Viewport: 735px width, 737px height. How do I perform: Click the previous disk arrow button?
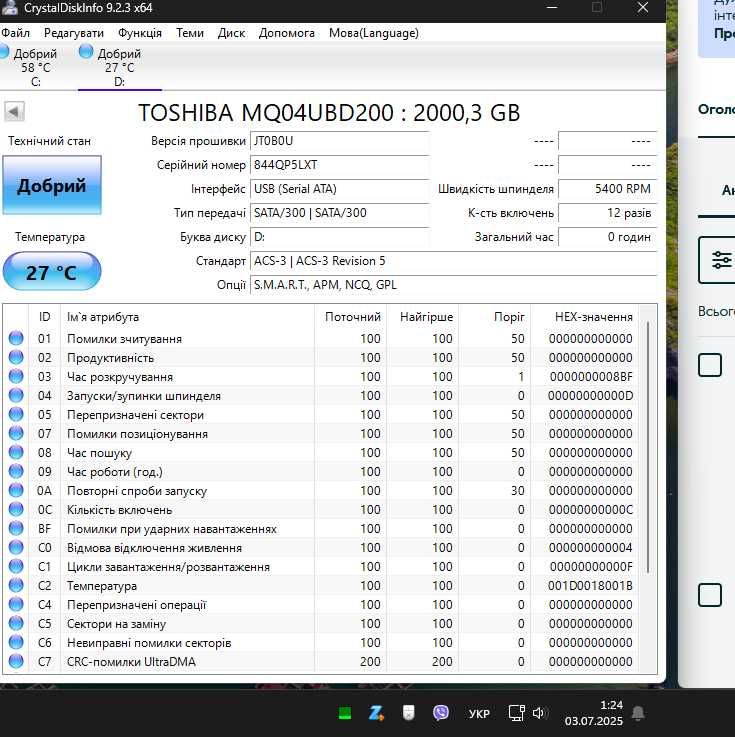(14, 112)
